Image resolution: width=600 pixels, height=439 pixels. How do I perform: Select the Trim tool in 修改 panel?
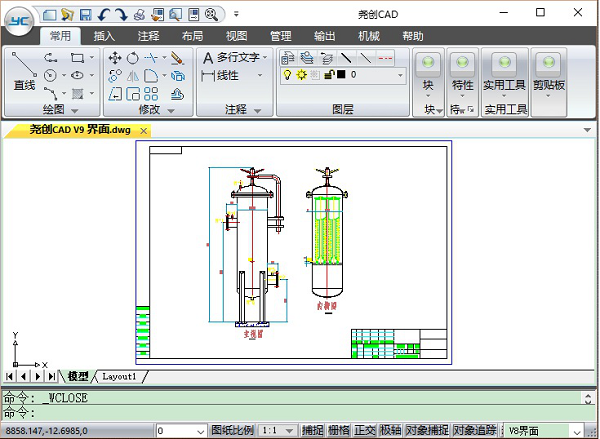151,58
